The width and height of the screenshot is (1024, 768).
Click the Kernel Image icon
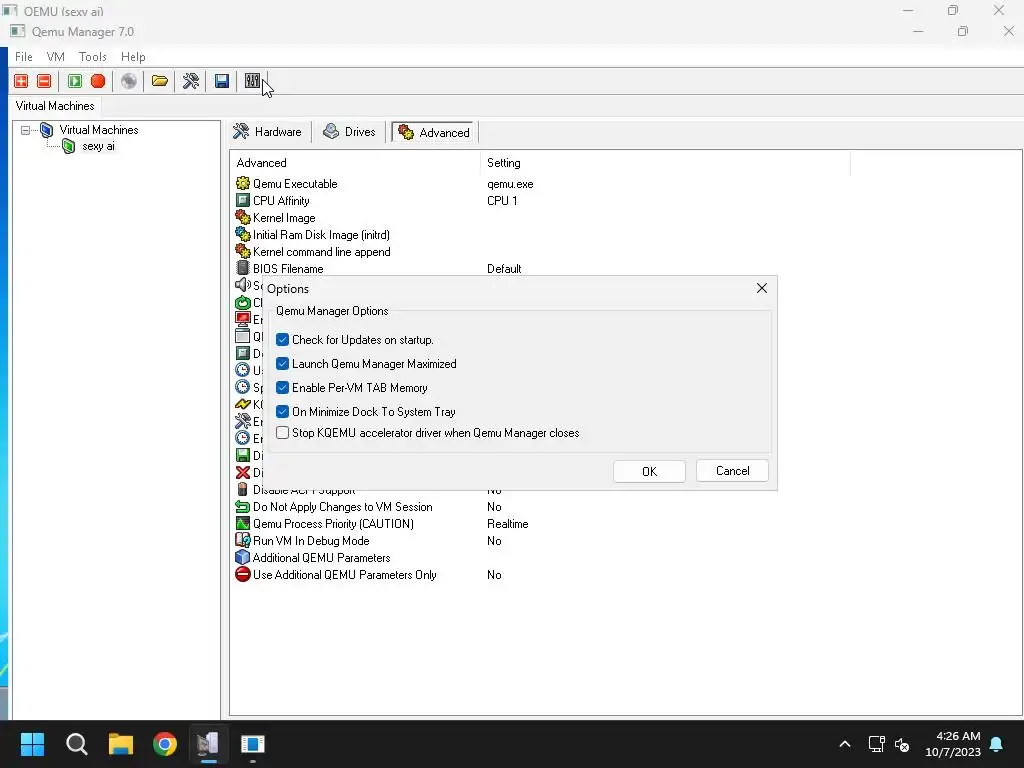[243, 217]
